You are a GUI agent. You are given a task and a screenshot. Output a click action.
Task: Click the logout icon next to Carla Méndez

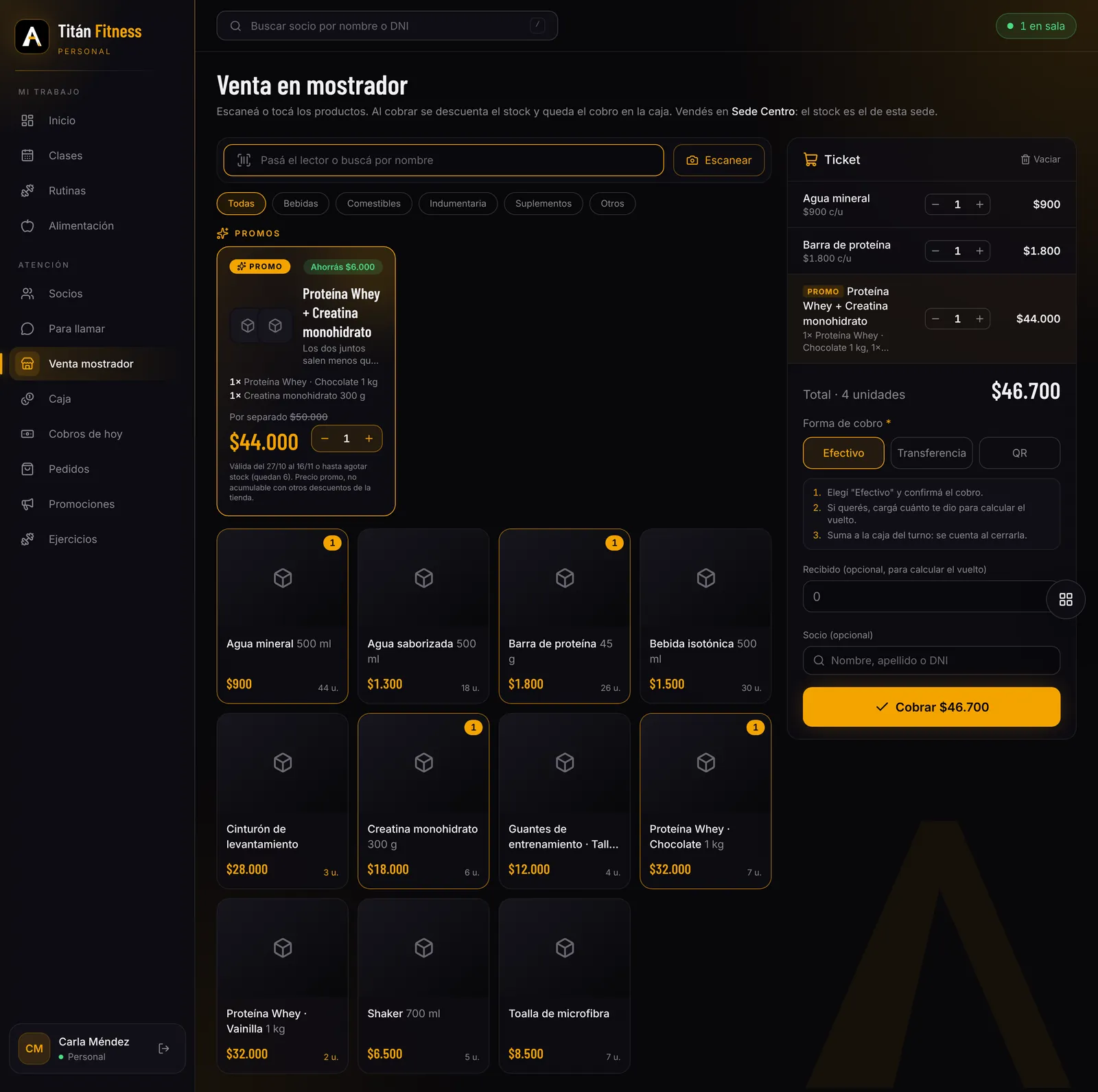click(x=164, y=1048)
